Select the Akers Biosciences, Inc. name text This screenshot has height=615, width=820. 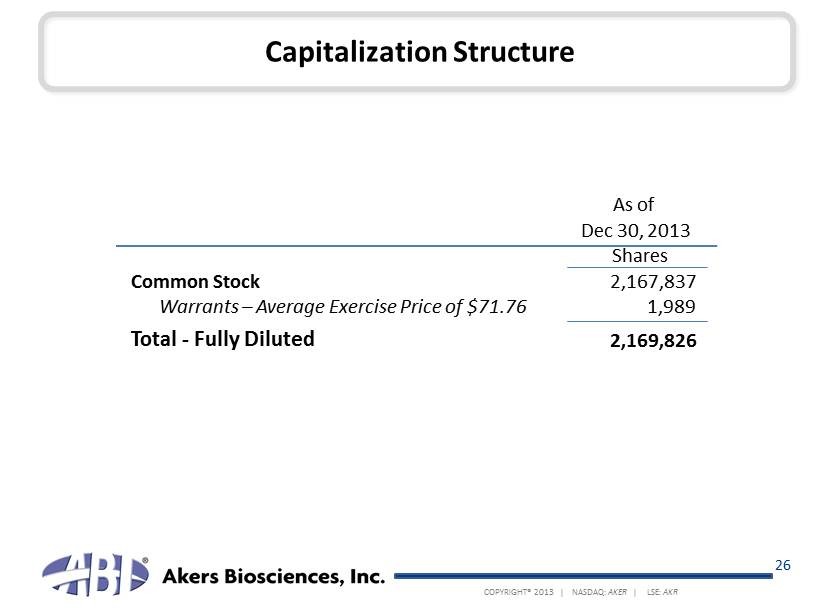tap(273, 577)
